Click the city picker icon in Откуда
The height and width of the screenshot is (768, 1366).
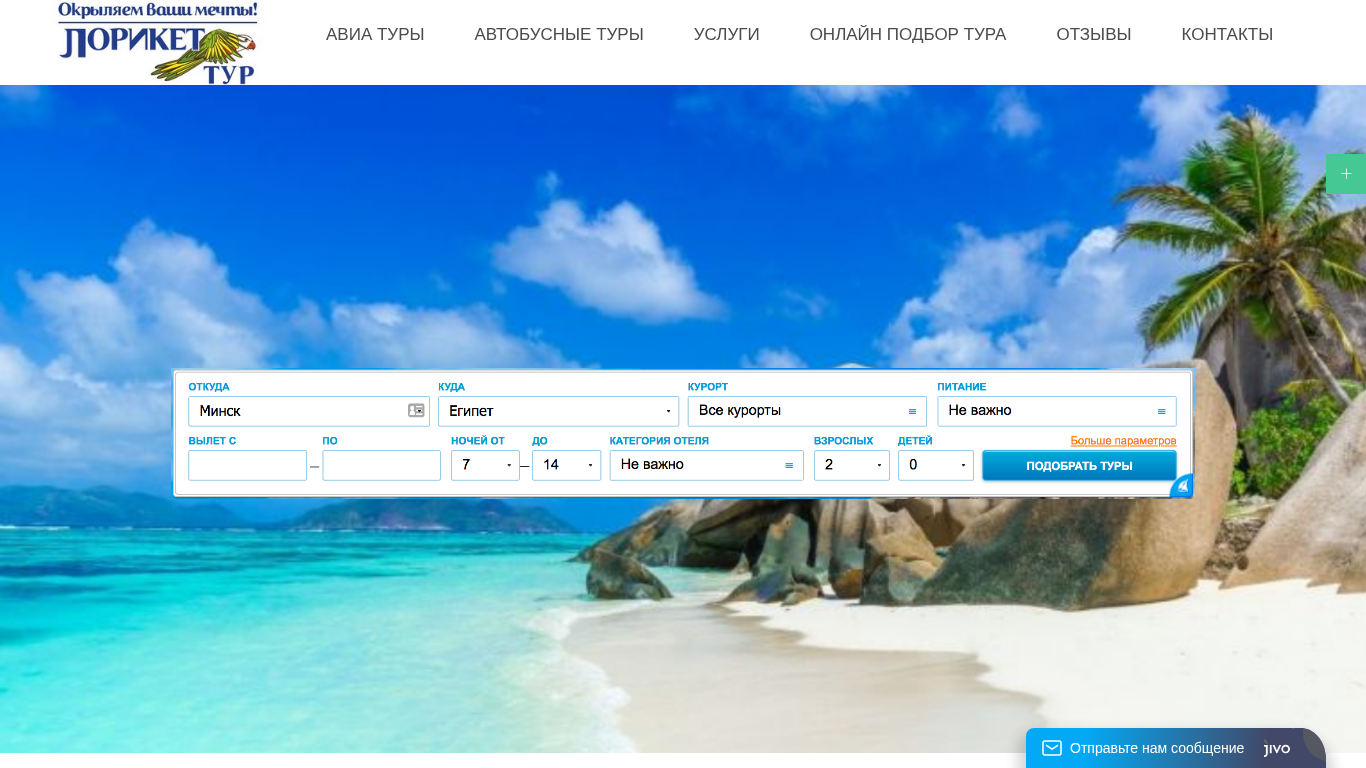[x=416, y=411]
